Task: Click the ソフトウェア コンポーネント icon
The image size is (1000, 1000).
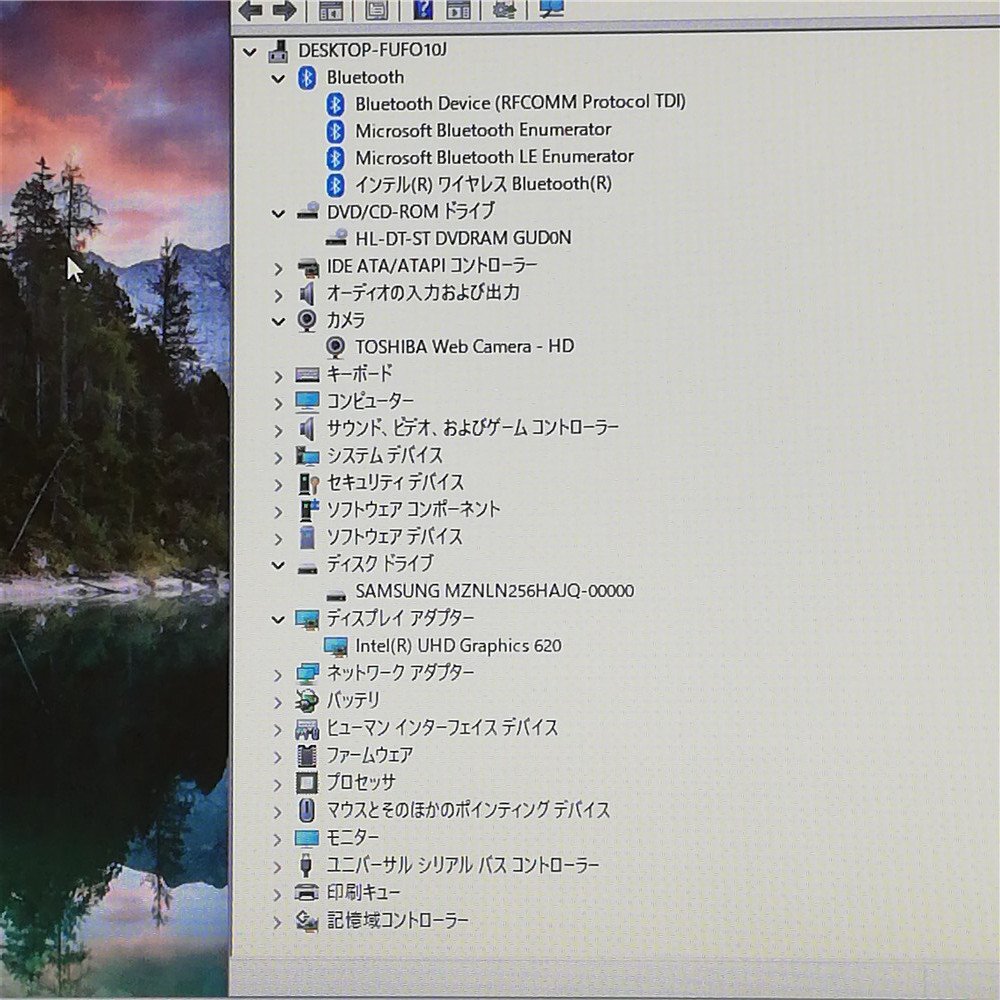Action: pos(308,510)
